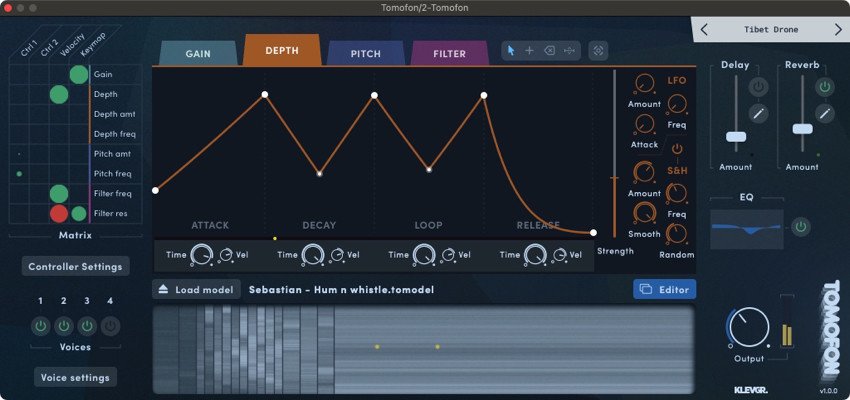Screen dimensions: 850x400
Task: Click the S&H Amount knob
Action: [x=644, y=172]
